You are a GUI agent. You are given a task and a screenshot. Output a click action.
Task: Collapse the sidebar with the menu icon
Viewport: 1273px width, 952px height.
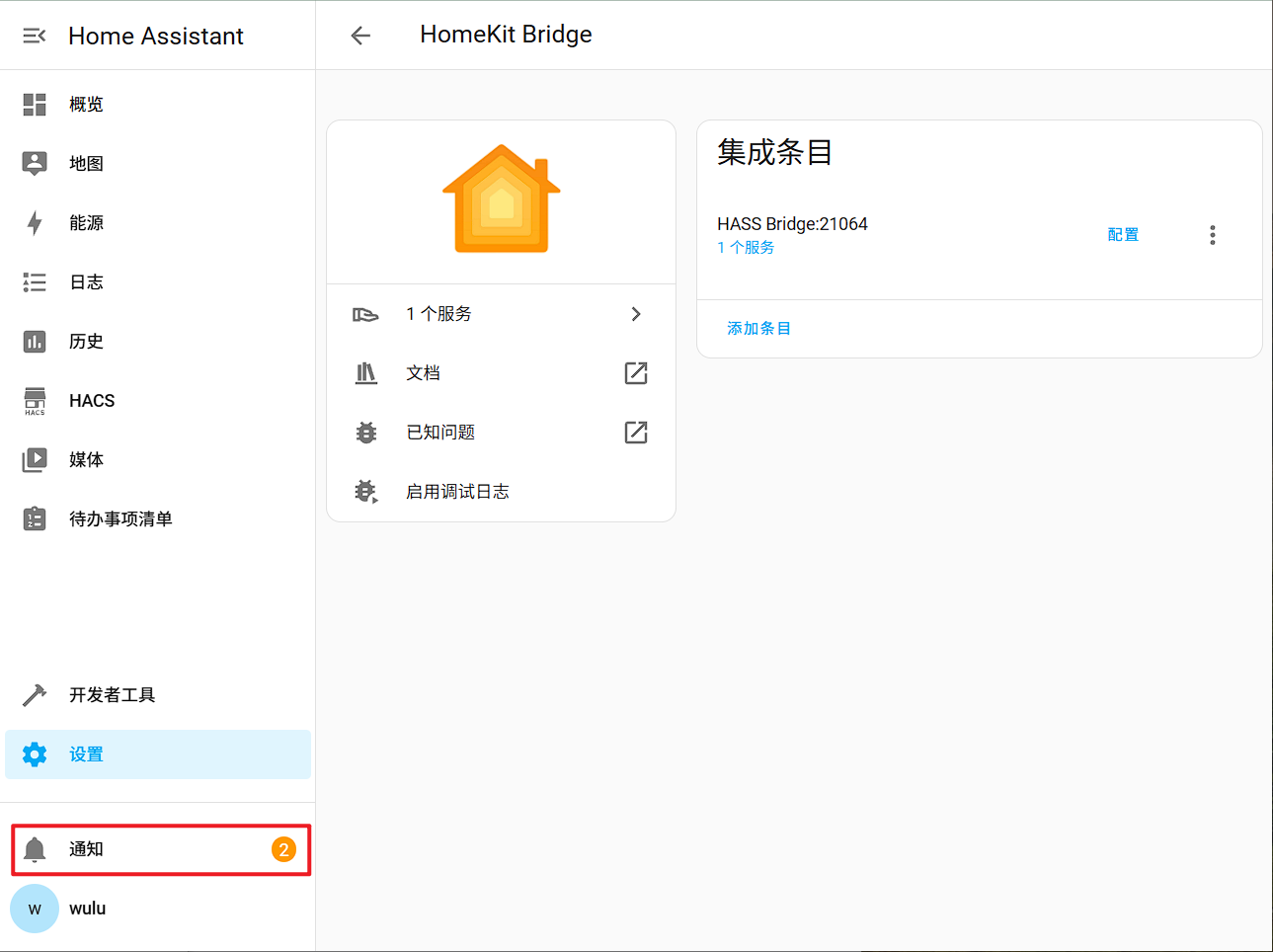click(x=35, y=36)
